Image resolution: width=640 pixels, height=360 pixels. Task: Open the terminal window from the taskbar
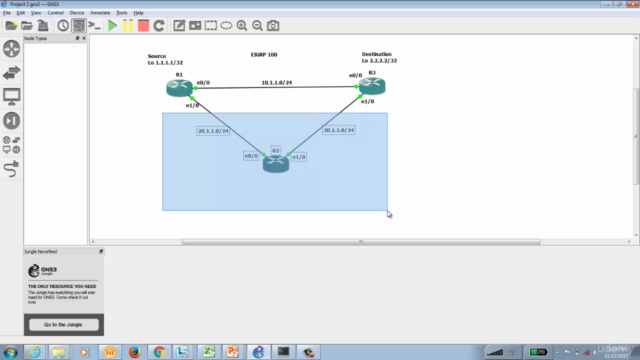coord(283,352)
